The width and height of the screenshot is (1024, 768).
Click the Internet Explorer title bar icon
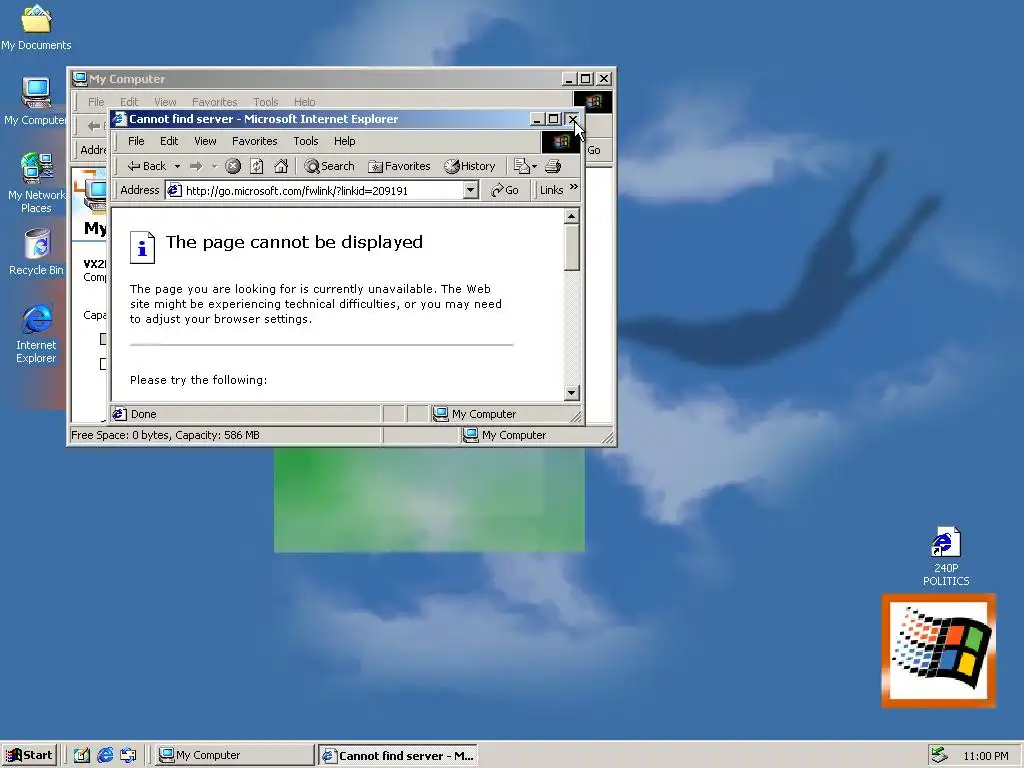point(119,119)
